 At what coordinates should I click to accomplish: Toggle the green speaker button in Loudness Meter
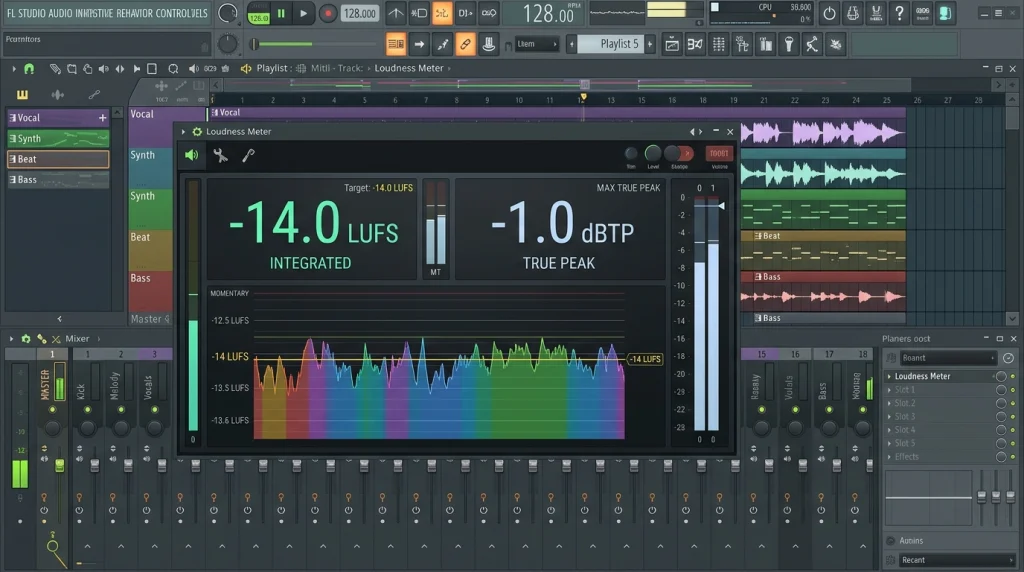192,155
